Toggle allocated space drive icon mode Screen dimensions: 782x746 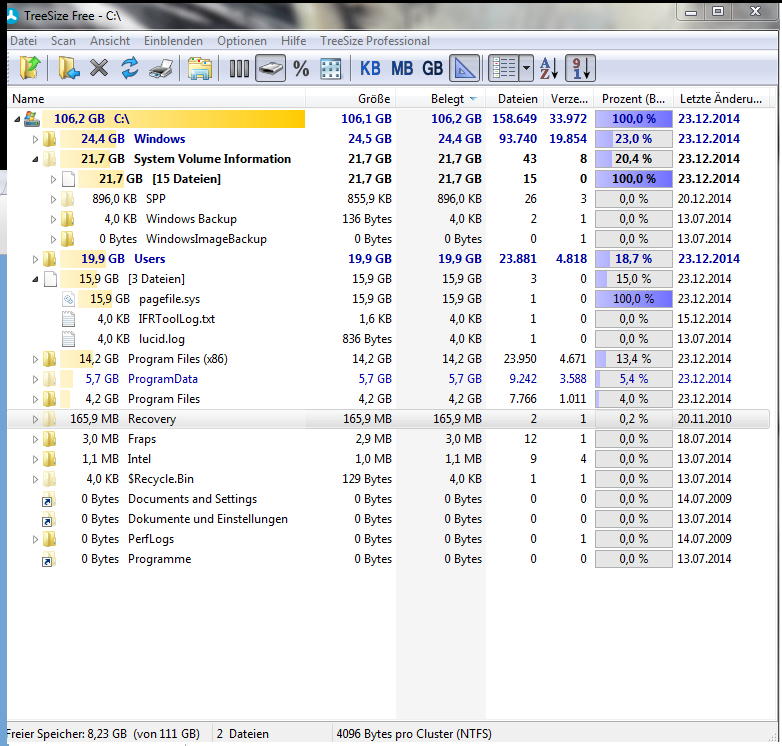[x=270, y=68]
